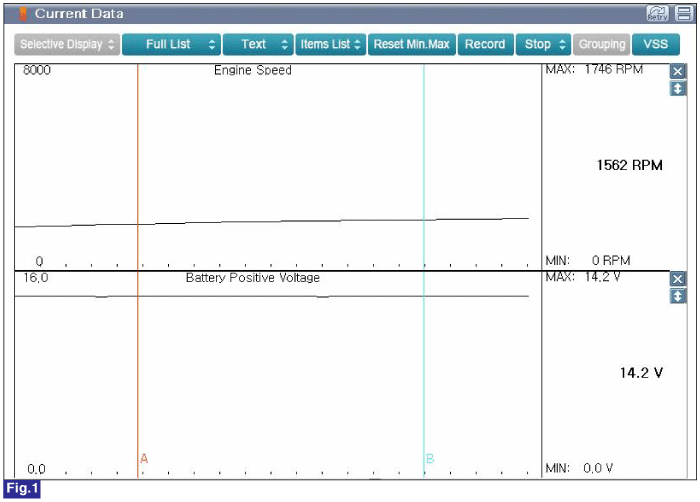Click the 14.2 V current value

tap(641, 373)
